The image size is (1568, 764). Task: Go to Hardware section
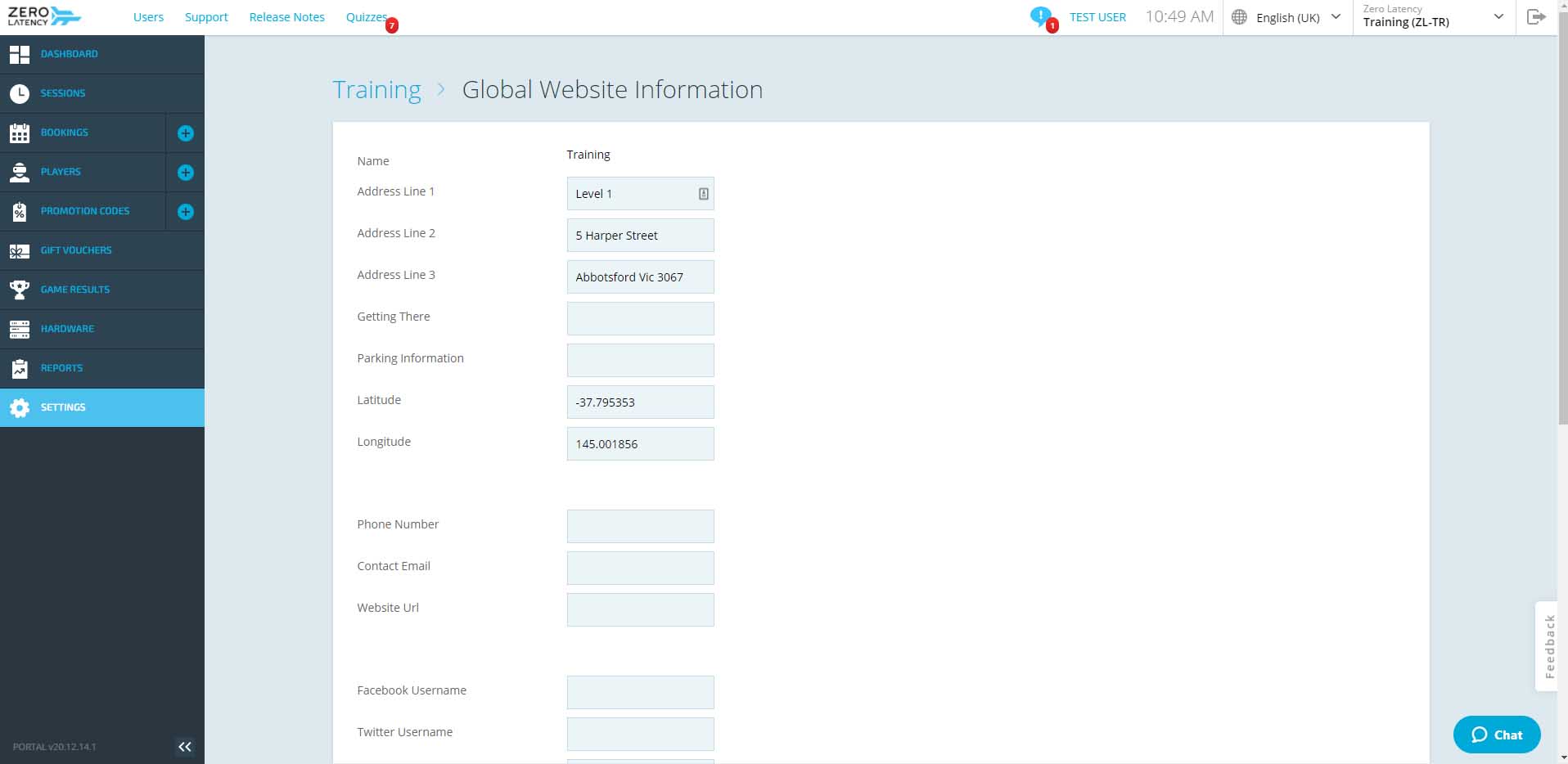tap(67, 329)
